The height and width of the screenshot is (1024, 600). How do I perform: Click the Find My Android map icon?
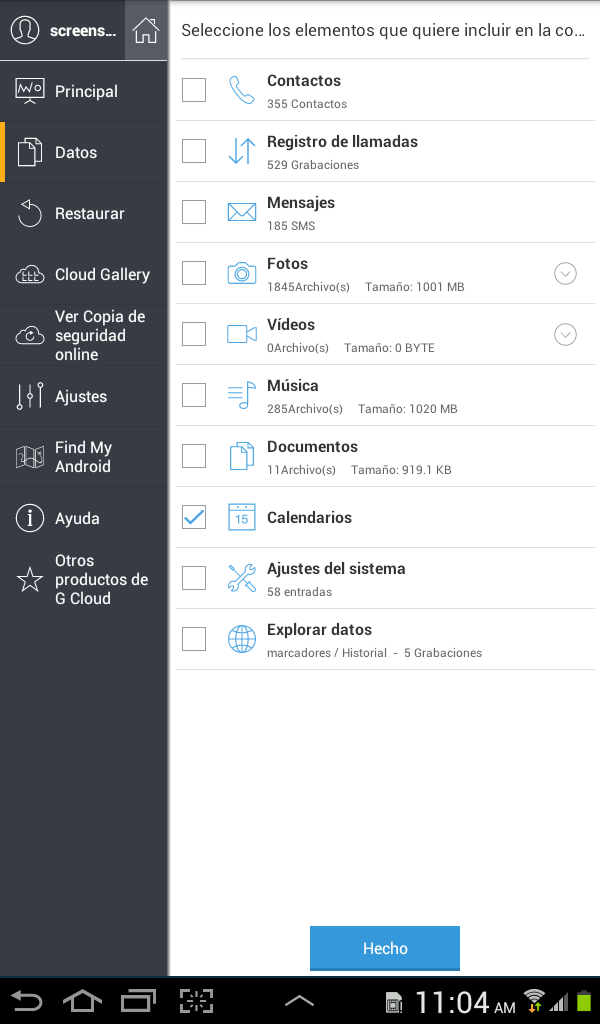29,457
